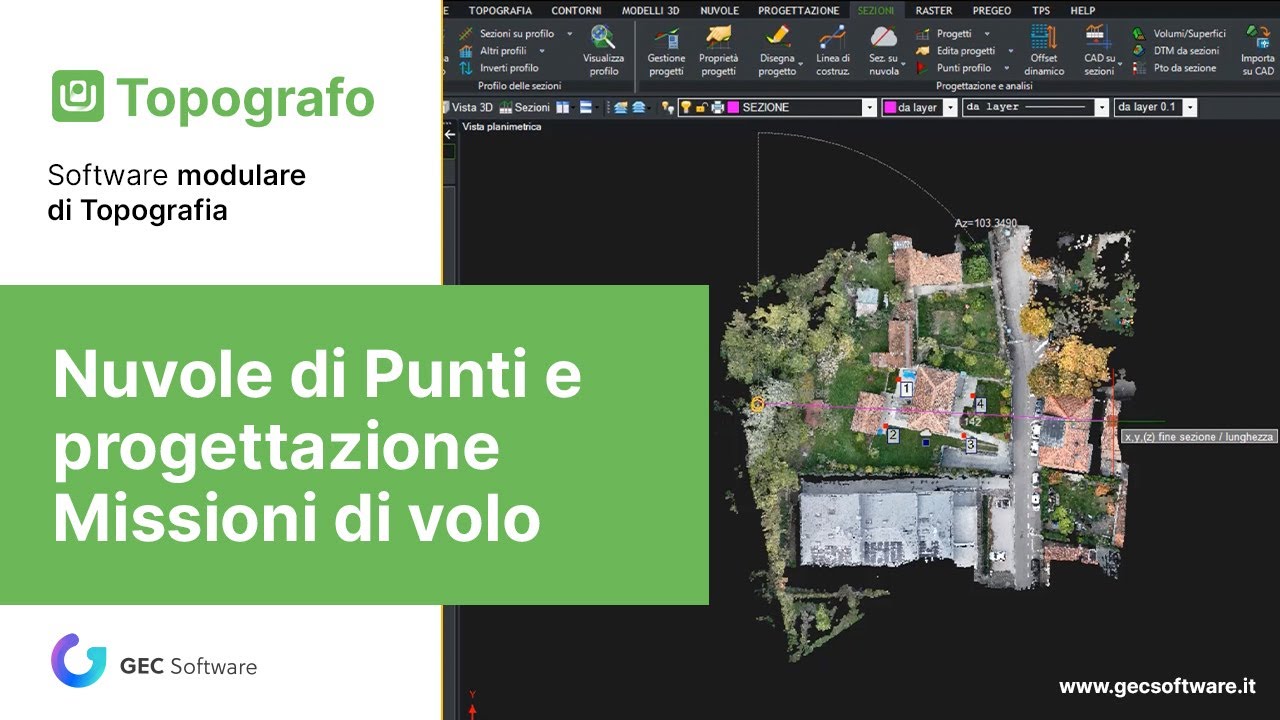
Task: Click vertical window tiling icon
Action: coord(563,107)
